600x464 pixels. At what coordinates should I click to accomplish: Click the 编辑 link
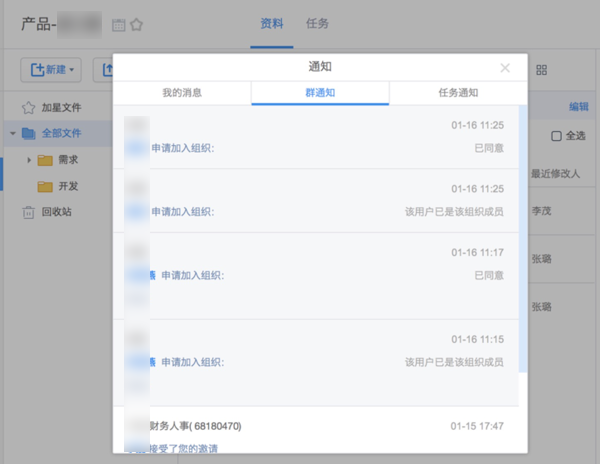579,107
